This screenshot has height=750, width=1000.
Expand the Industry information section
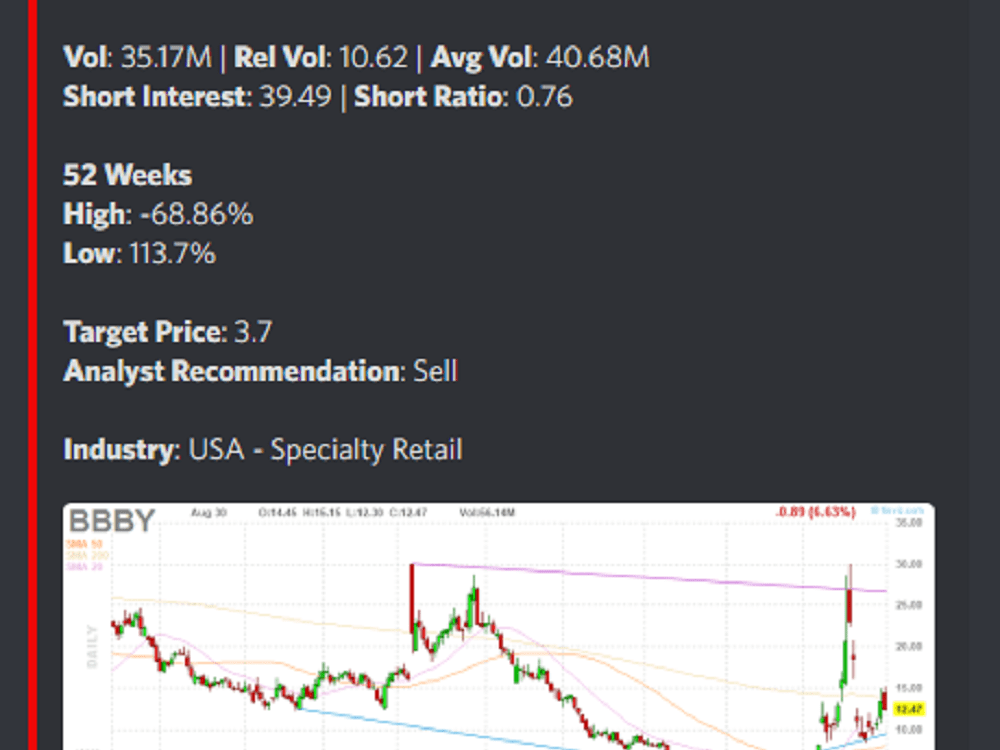(120, 449)
